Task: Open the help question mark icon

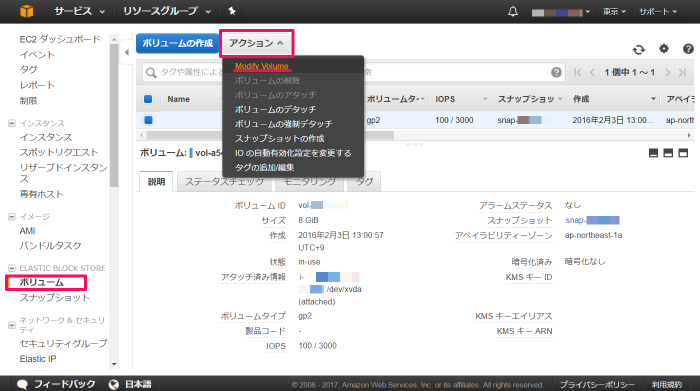Action: point(688,49)
